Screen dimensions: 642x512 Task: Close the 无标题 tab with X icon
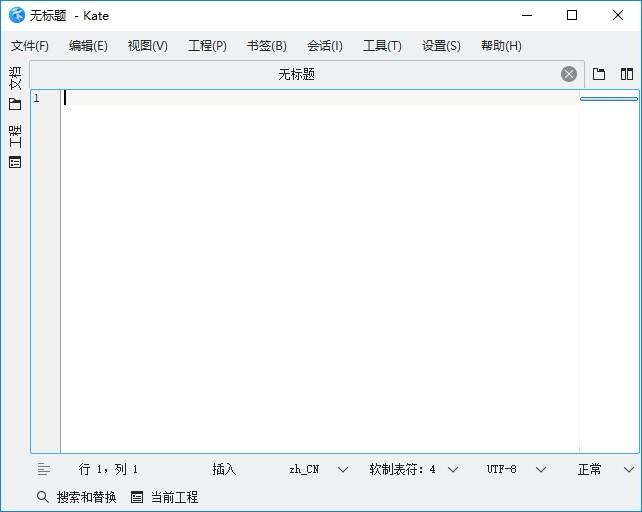click(569, 74)
